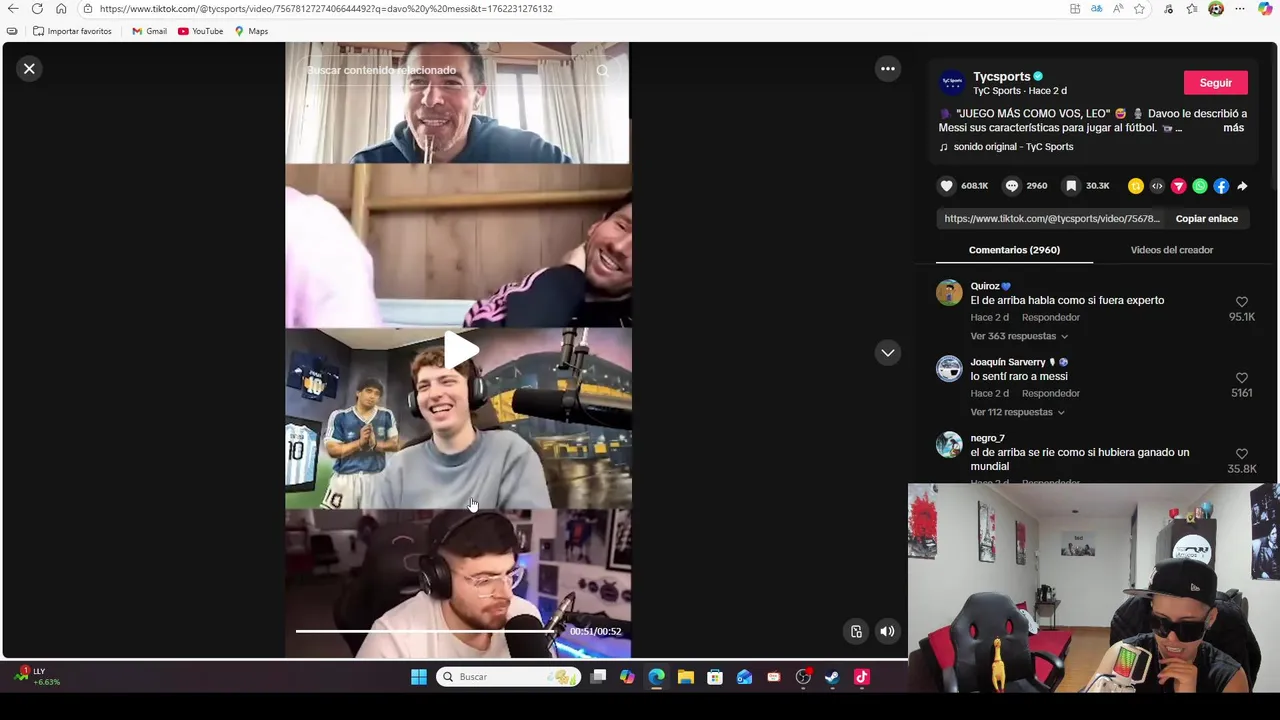The height and width of the screenshot is (720, 1280).
Task: Reply to Quiroz's comment
Action: (x=1050, y=317)
